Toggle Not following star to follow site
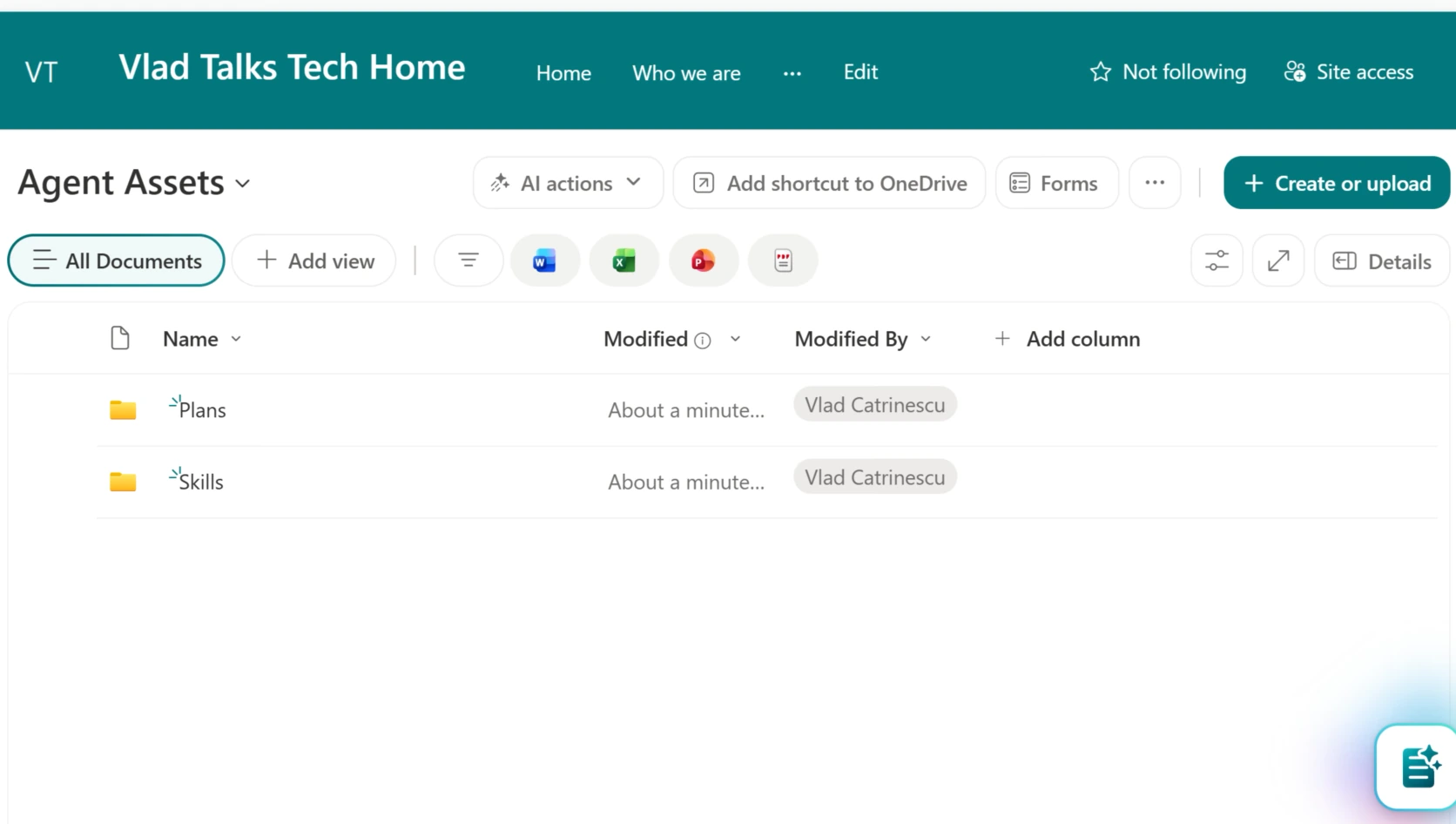The image size is (1456, 824). [1167, 71]
